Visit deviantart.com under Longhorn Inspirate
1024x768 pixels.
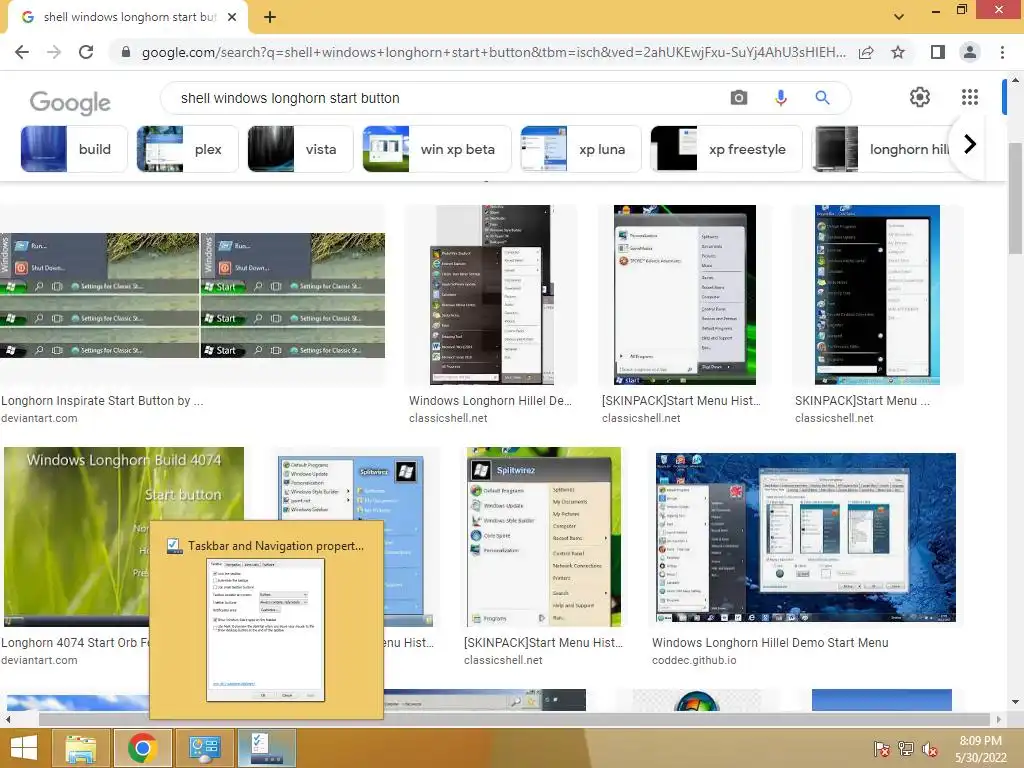39,418
